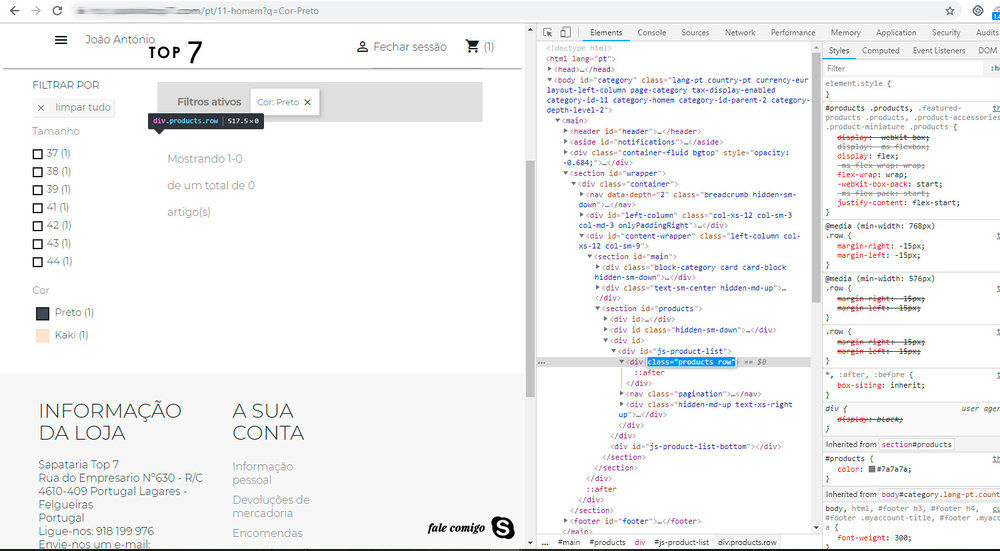The width and height of the screenshot is (1000, 551).
Task: Click the X icon beside limpar tudo
Action: [x=41, y=108]
